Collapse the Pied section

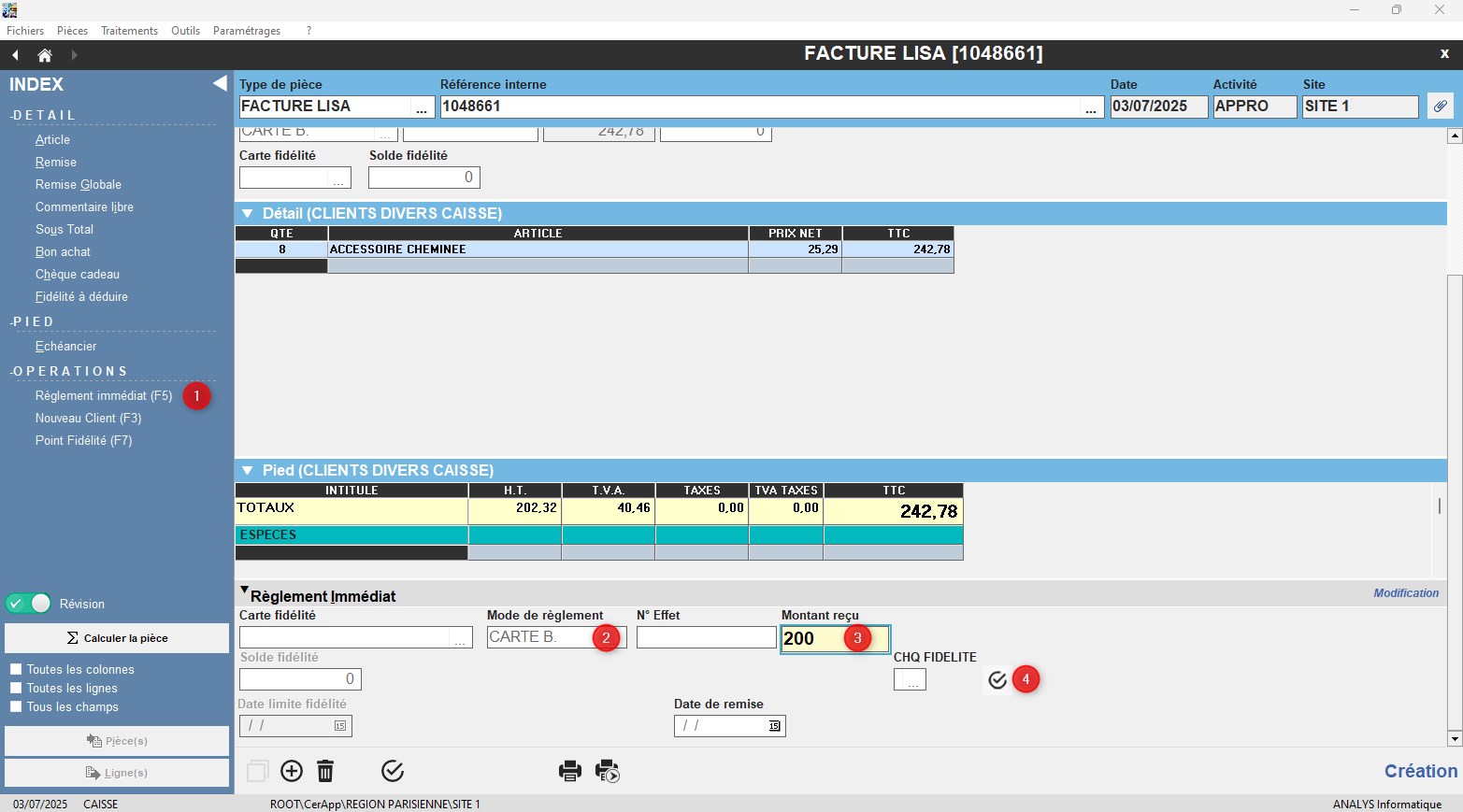pyautogui.click(x=248, y=470)
